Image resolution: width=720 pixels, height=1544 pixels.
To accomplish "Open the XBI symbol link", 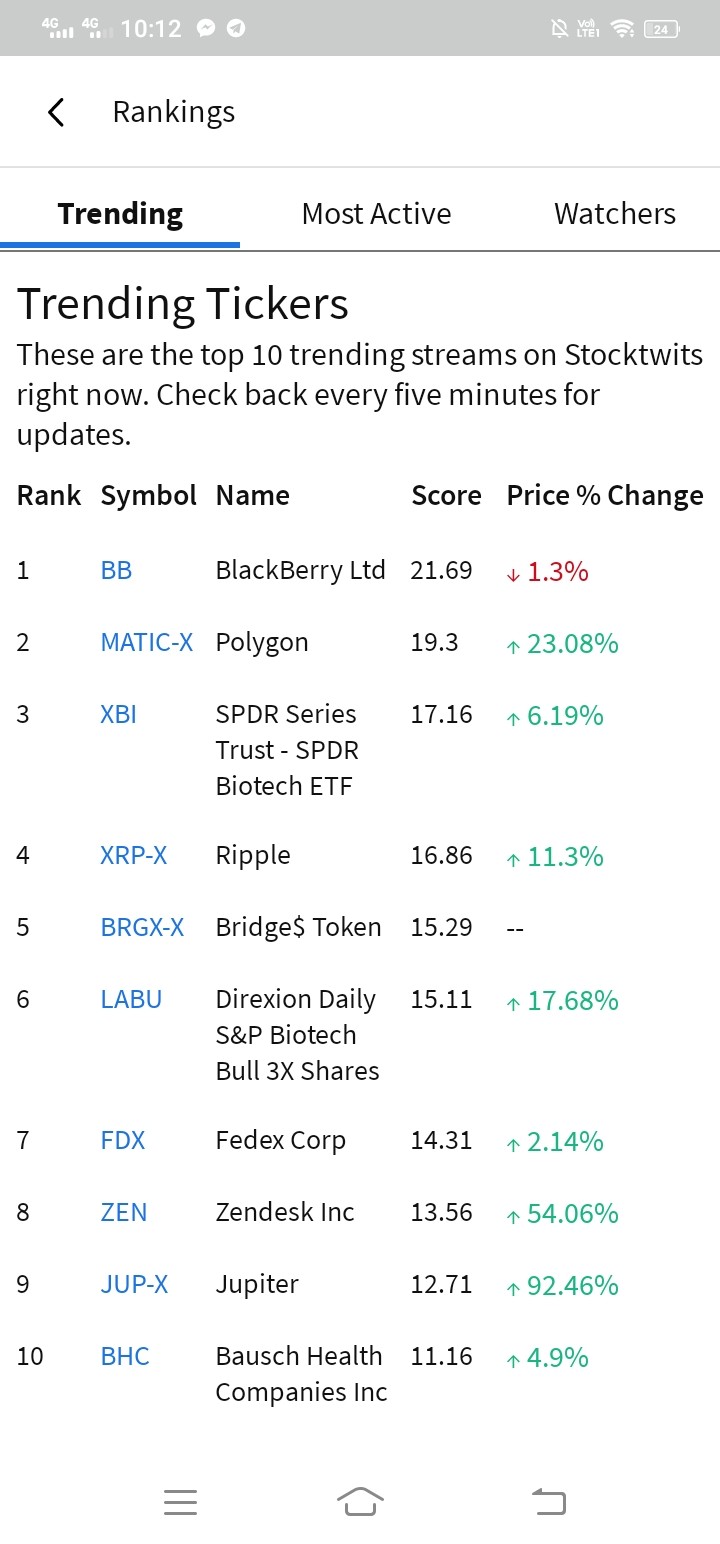I will 118,714.
